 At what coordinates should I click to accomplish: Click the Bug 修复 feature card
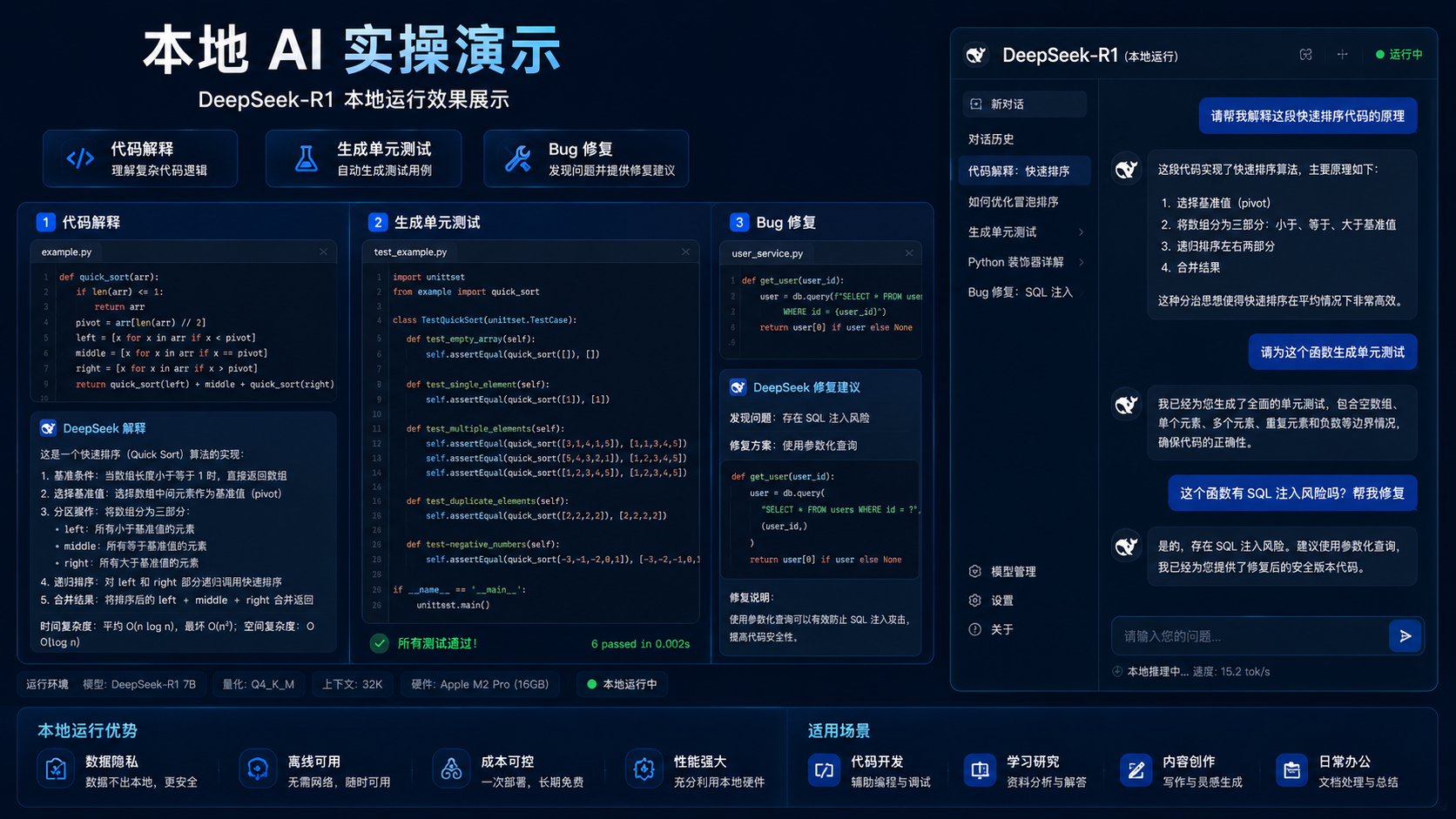tap(586, 158)
